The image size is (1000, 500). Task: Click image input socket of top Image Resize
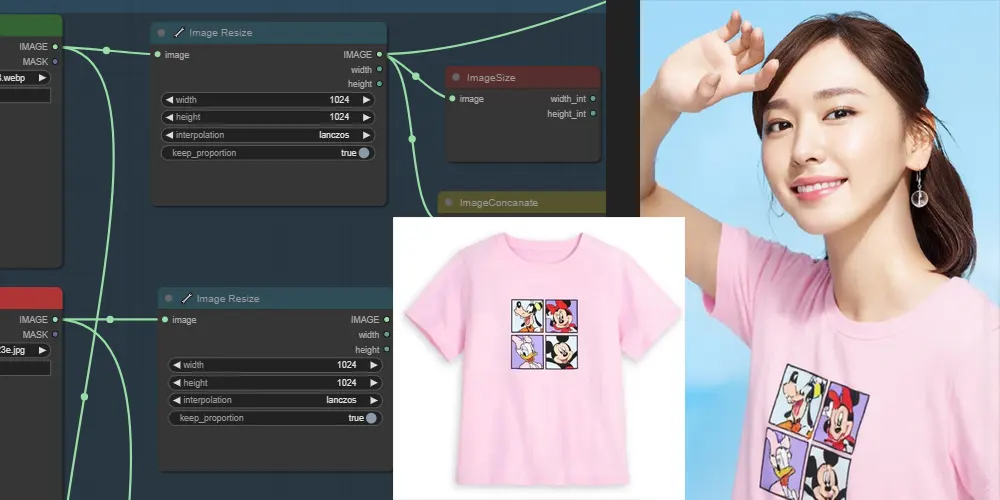(158, 55)
